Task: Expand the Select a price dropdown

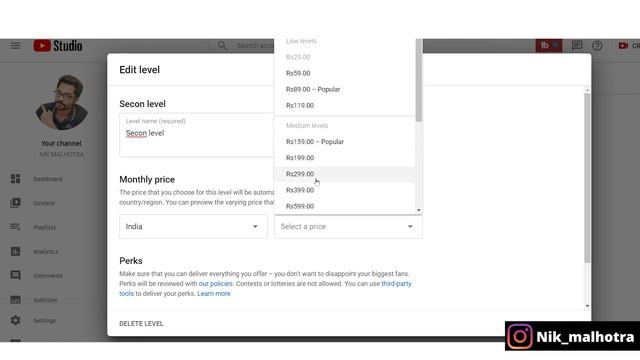Action: tap(348, 227)
